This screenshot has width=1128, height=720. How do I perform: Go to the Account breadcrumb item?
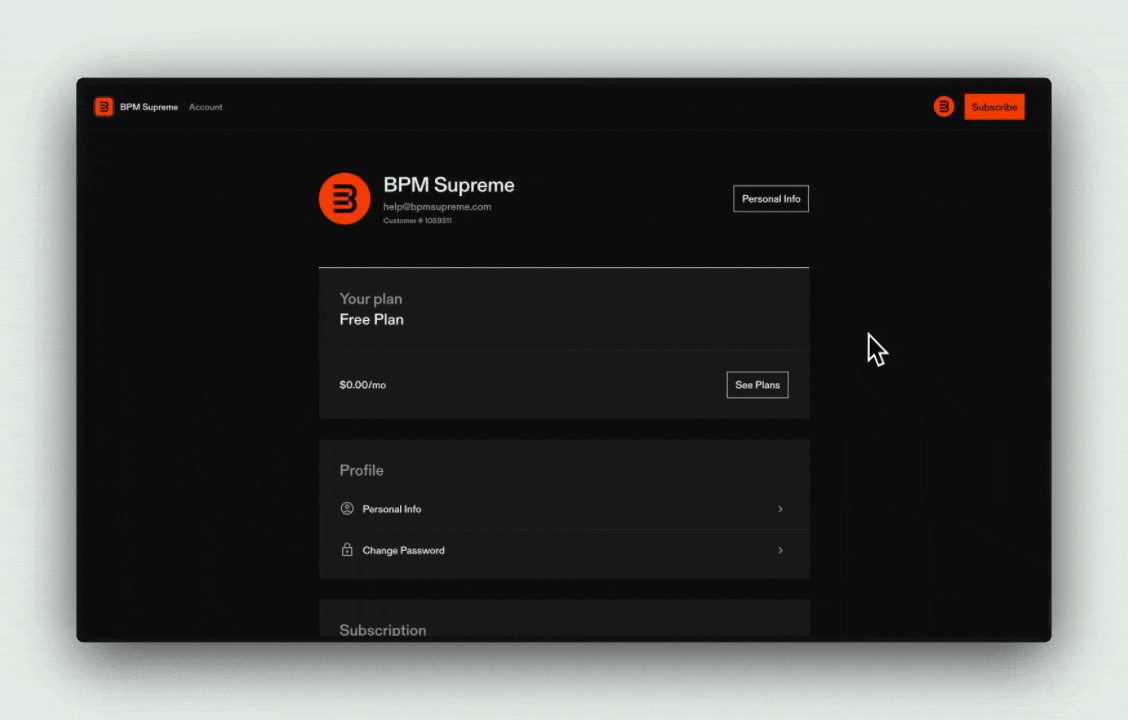point(206,107)
